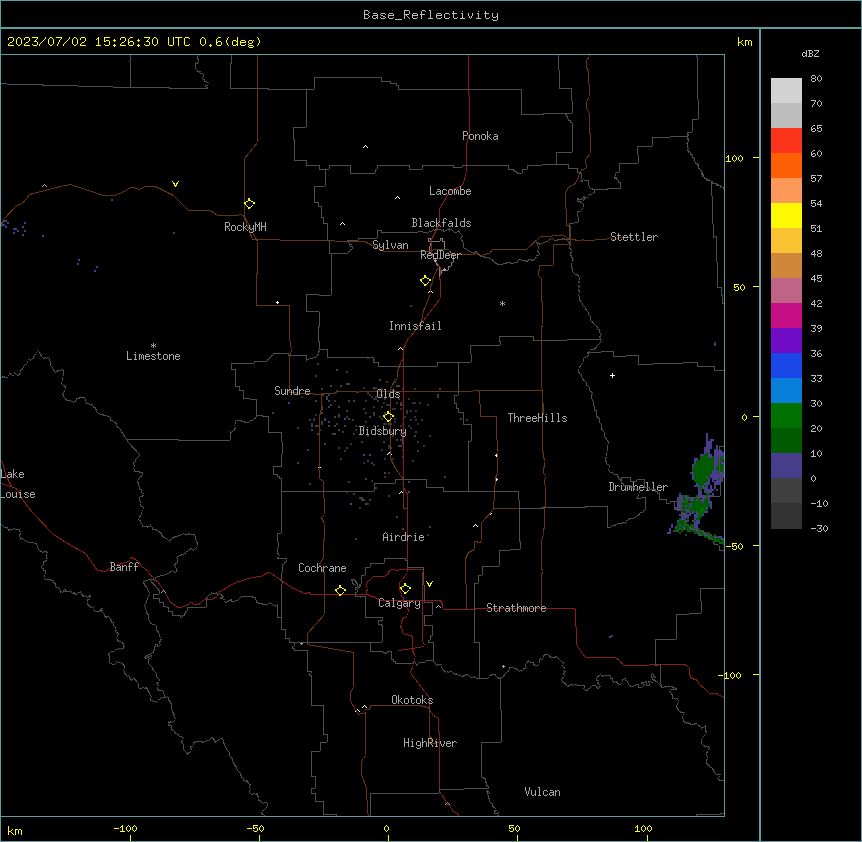
Task: Click the RockyMH label
Action: [x=245, y=227]
